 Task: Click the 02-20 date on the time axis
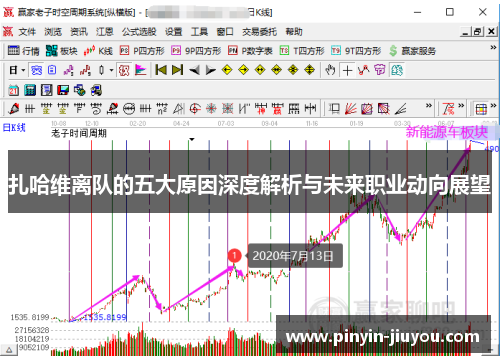coord(138,124)
